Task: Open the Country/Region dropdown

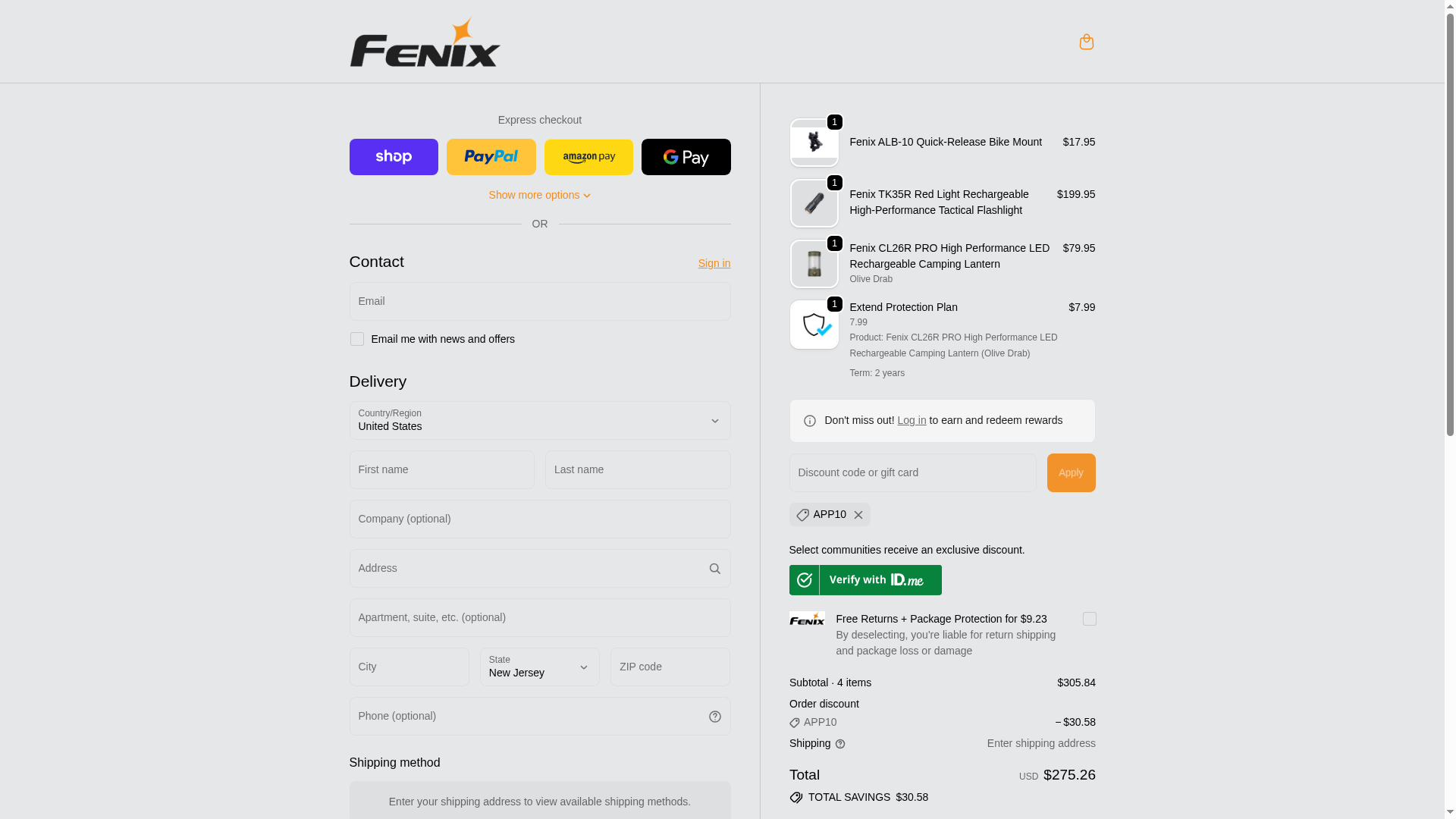Action: click(540, 421)
